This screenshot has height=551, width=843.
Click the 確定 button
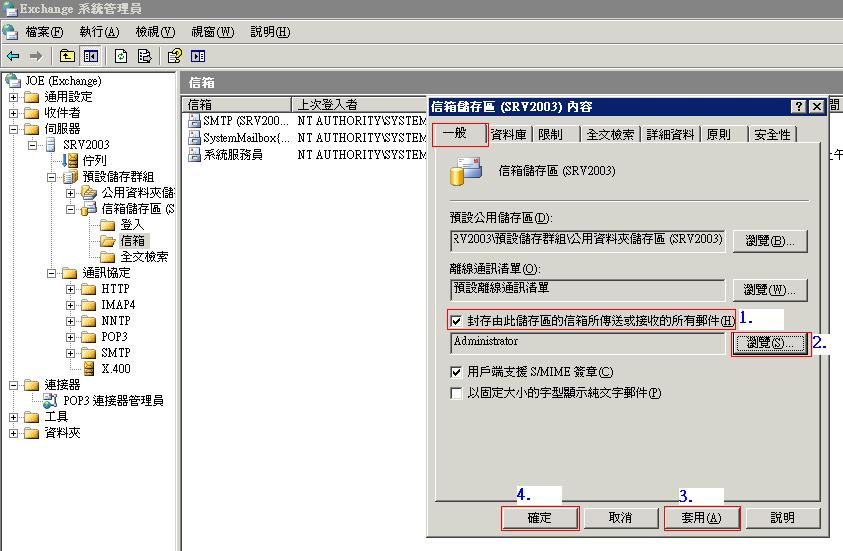click(540, 518)
